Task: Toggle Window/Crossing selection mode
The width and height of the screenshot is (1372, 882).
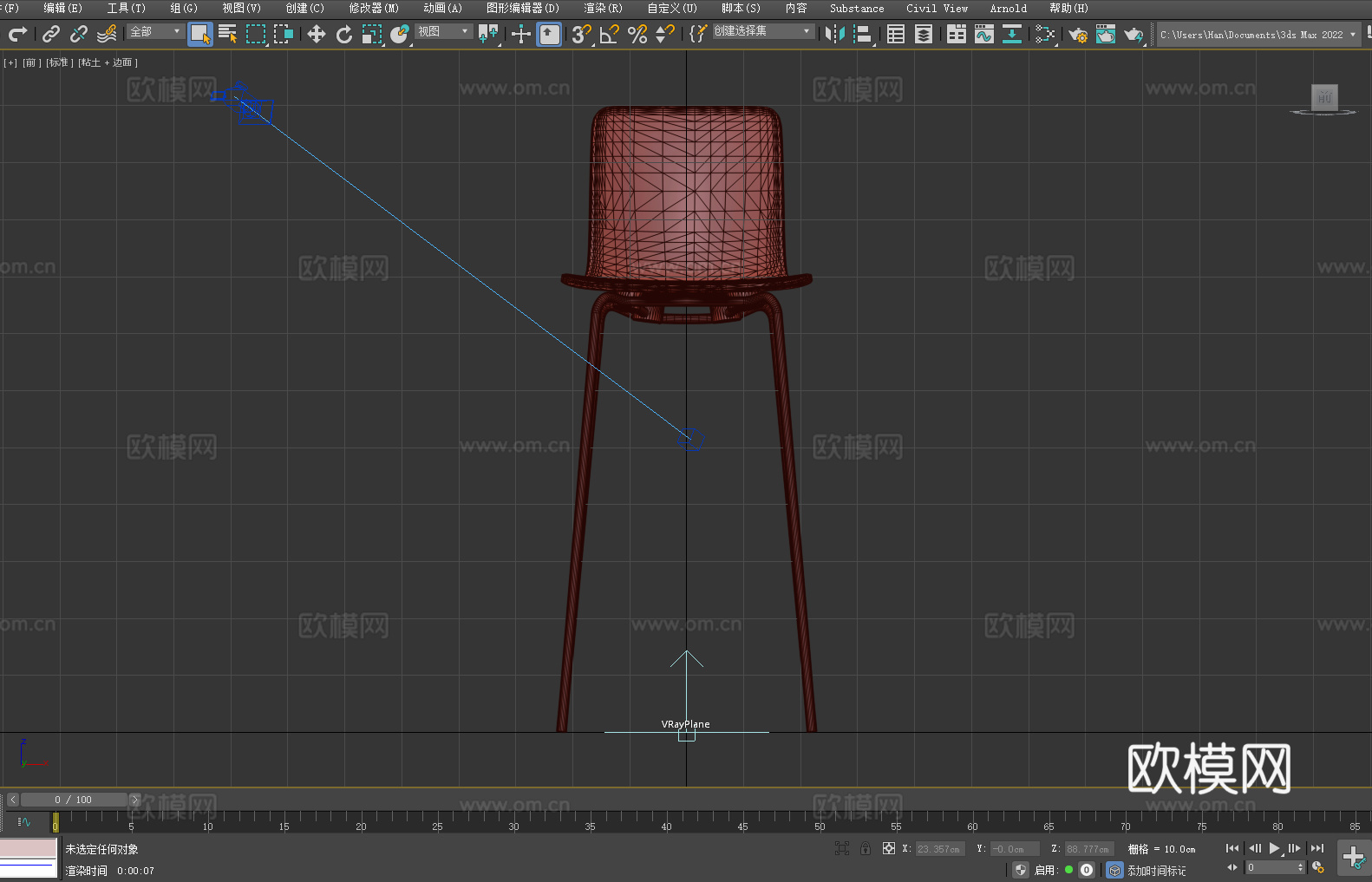Action: click(x=284, y=34)
